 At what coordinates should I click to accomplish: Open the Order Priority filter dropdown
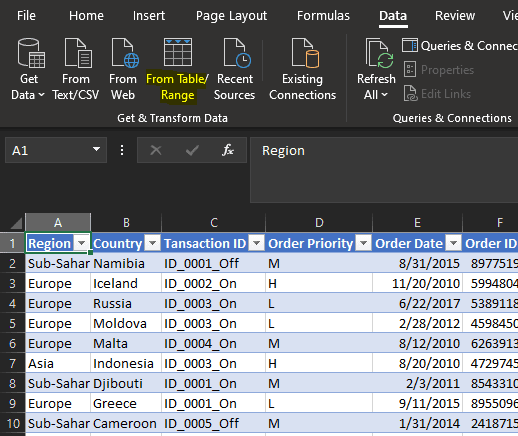[364, 244]
